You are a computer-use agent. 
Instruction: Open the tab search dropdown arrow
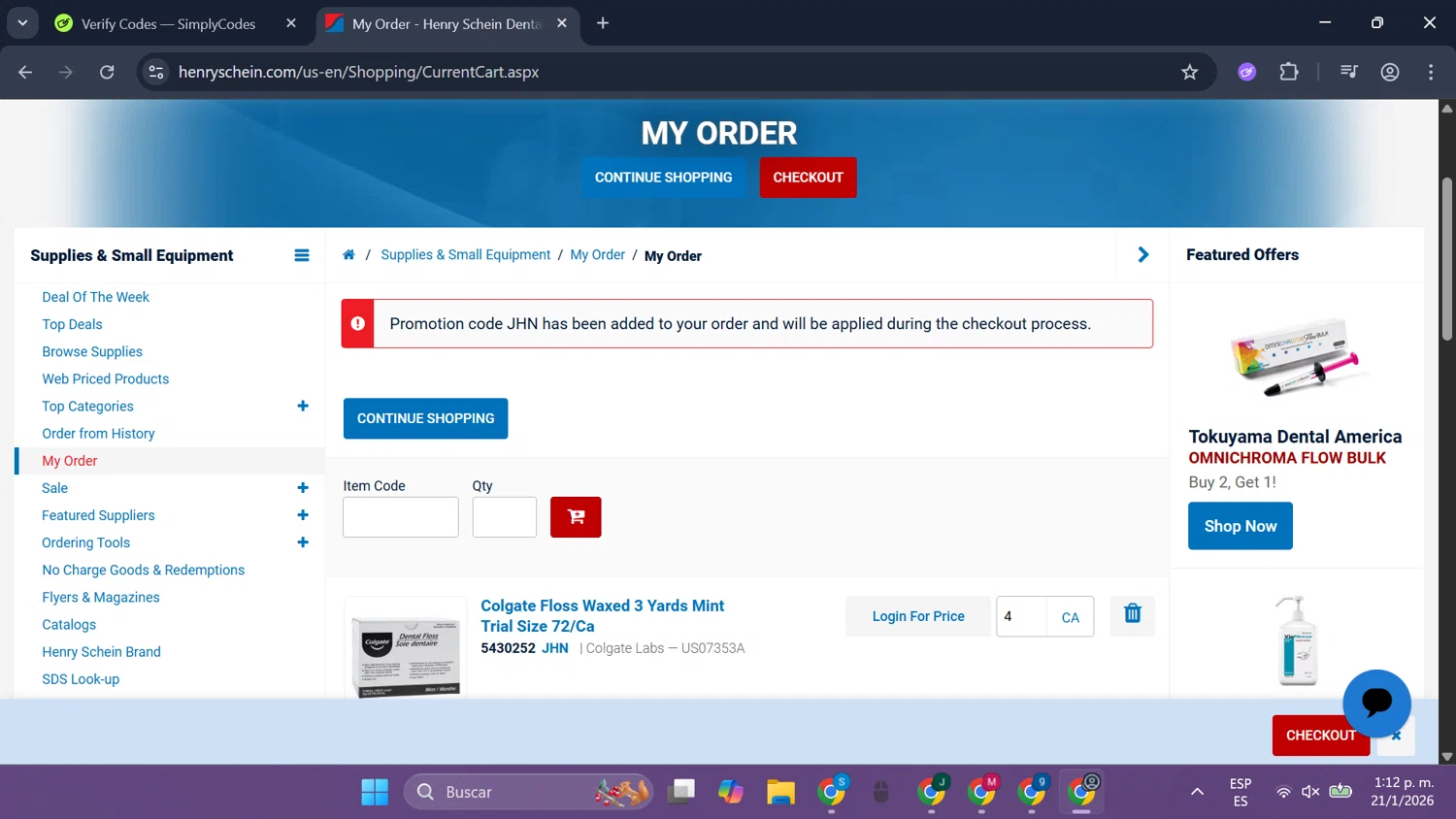pyautogui.click(x=22, y=23)
